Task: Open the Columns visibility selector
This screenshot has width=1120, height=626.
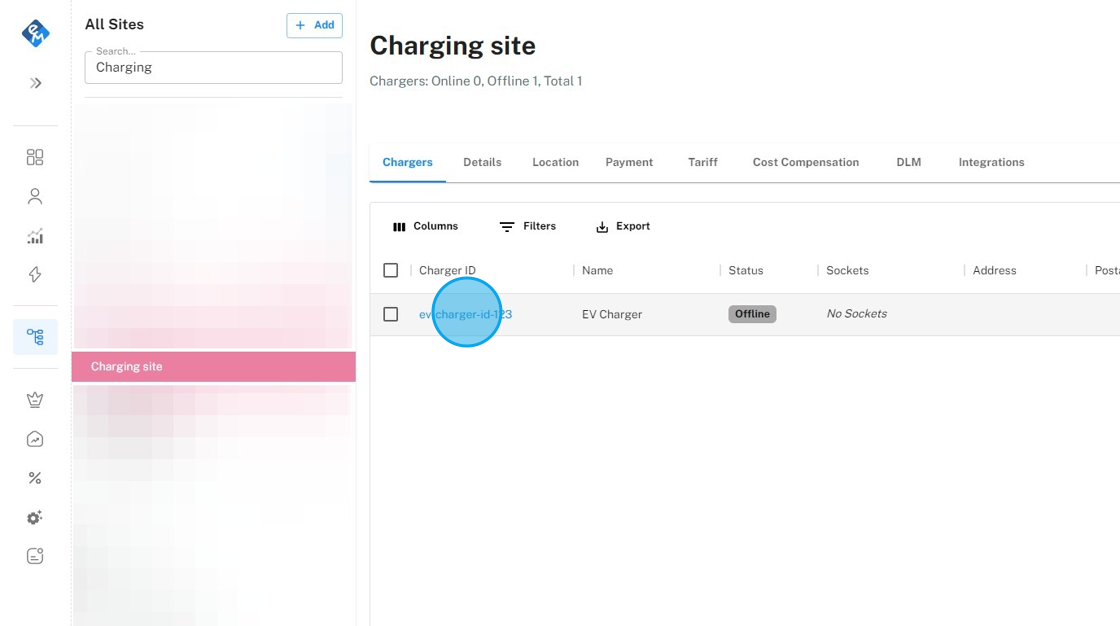Action: pyautogui.click(x=425, y=227)
